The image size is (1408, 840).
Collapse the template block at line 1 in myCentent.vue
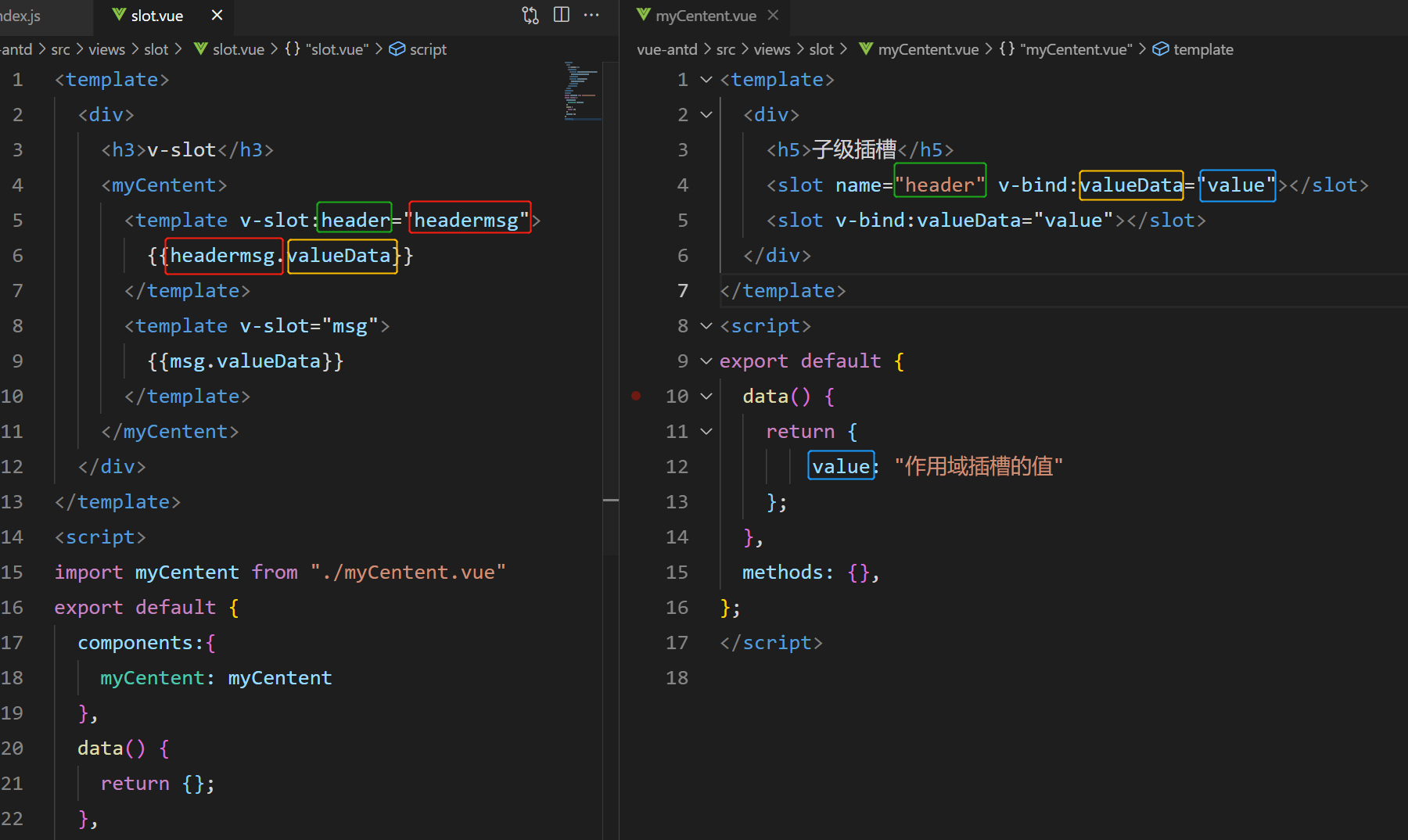tap(706, 80)
